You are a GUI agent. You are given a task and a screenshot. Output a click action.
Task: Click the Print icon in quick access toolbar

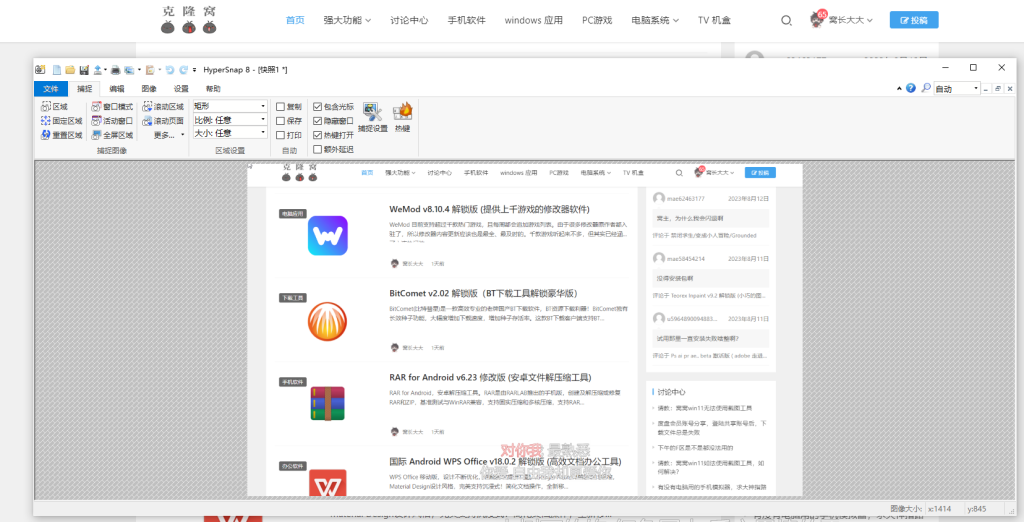click(x=116, y=70)
